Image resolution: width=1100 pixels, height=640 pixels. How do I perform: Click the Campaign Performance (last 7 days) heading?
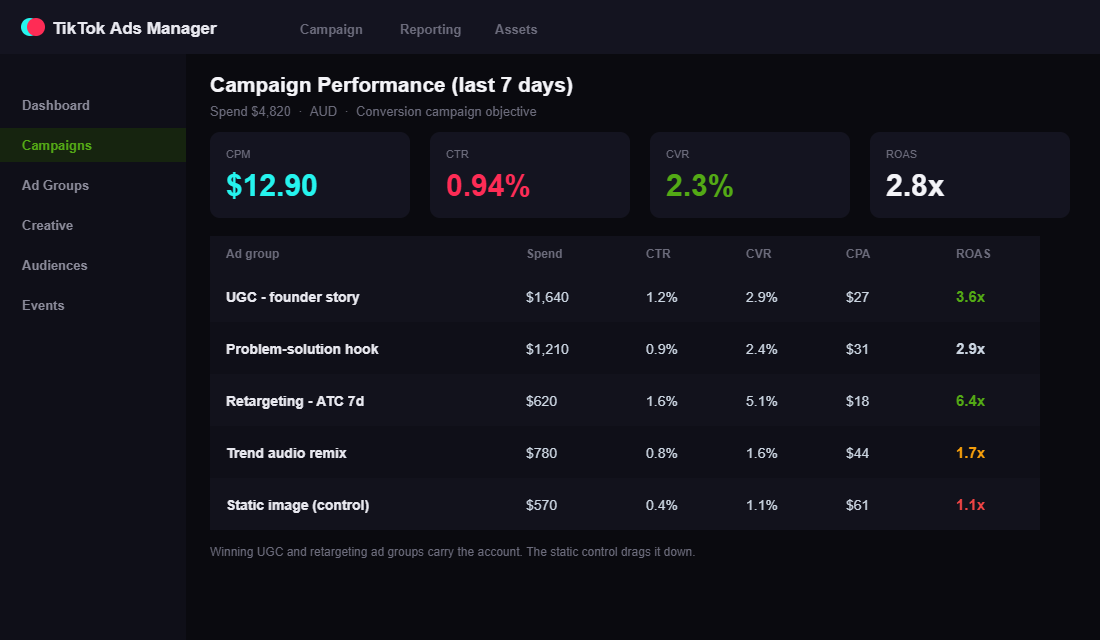pyautogui.click(x=391, y=85)
